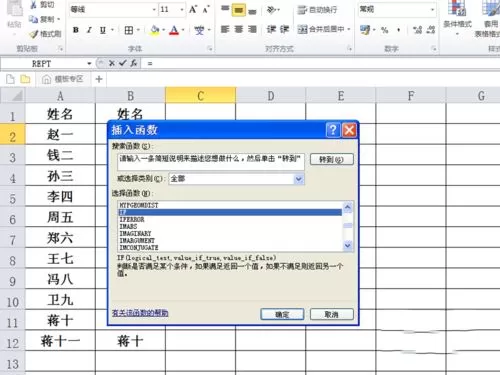Select IMCONJUGATE in the function list
Viewport: 500px width, 375px height.
click(230, 247)
